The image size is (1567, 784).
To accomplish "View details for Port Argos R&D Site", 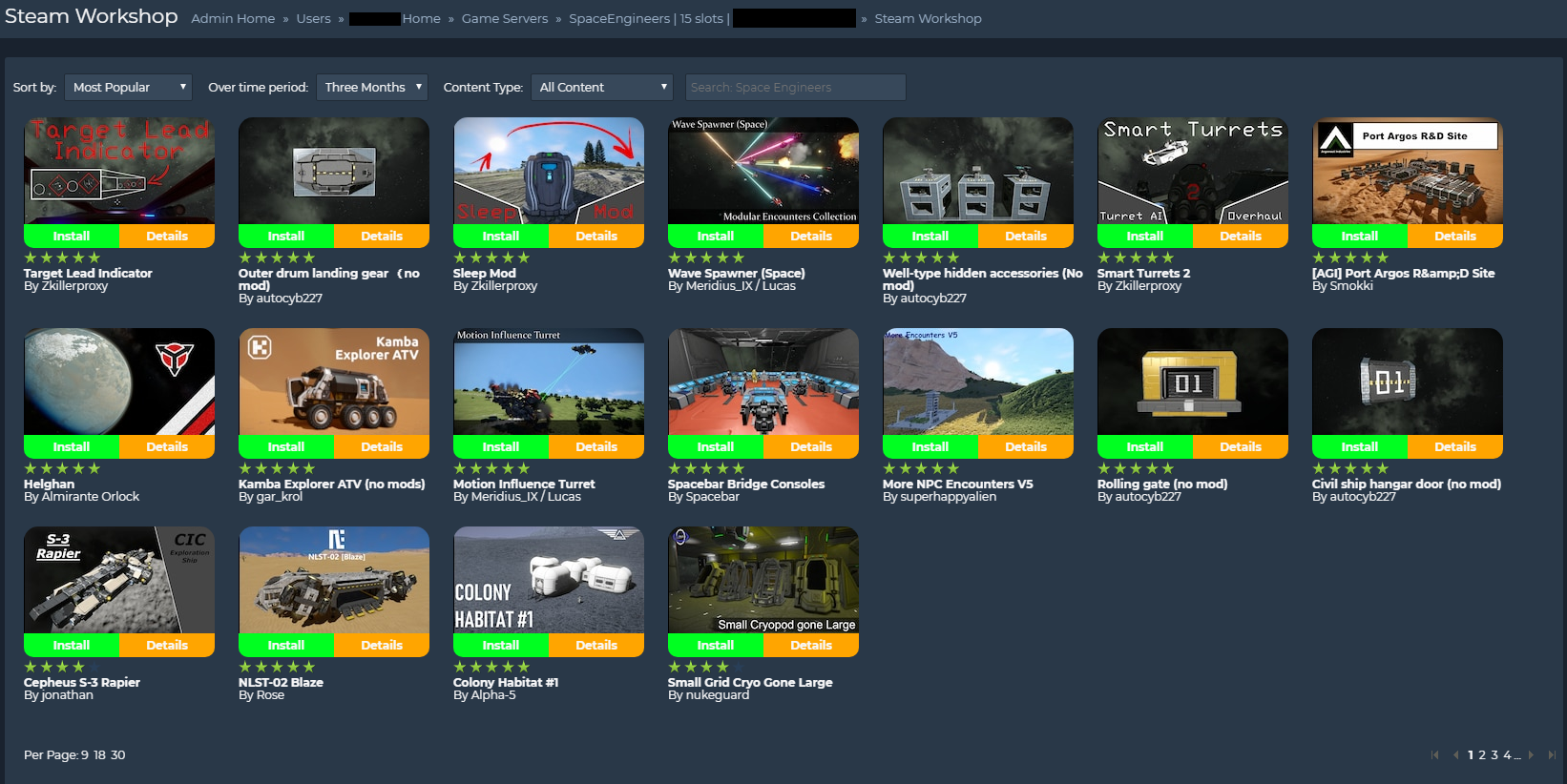I will pyautogui.click(x=1455, y=236).
